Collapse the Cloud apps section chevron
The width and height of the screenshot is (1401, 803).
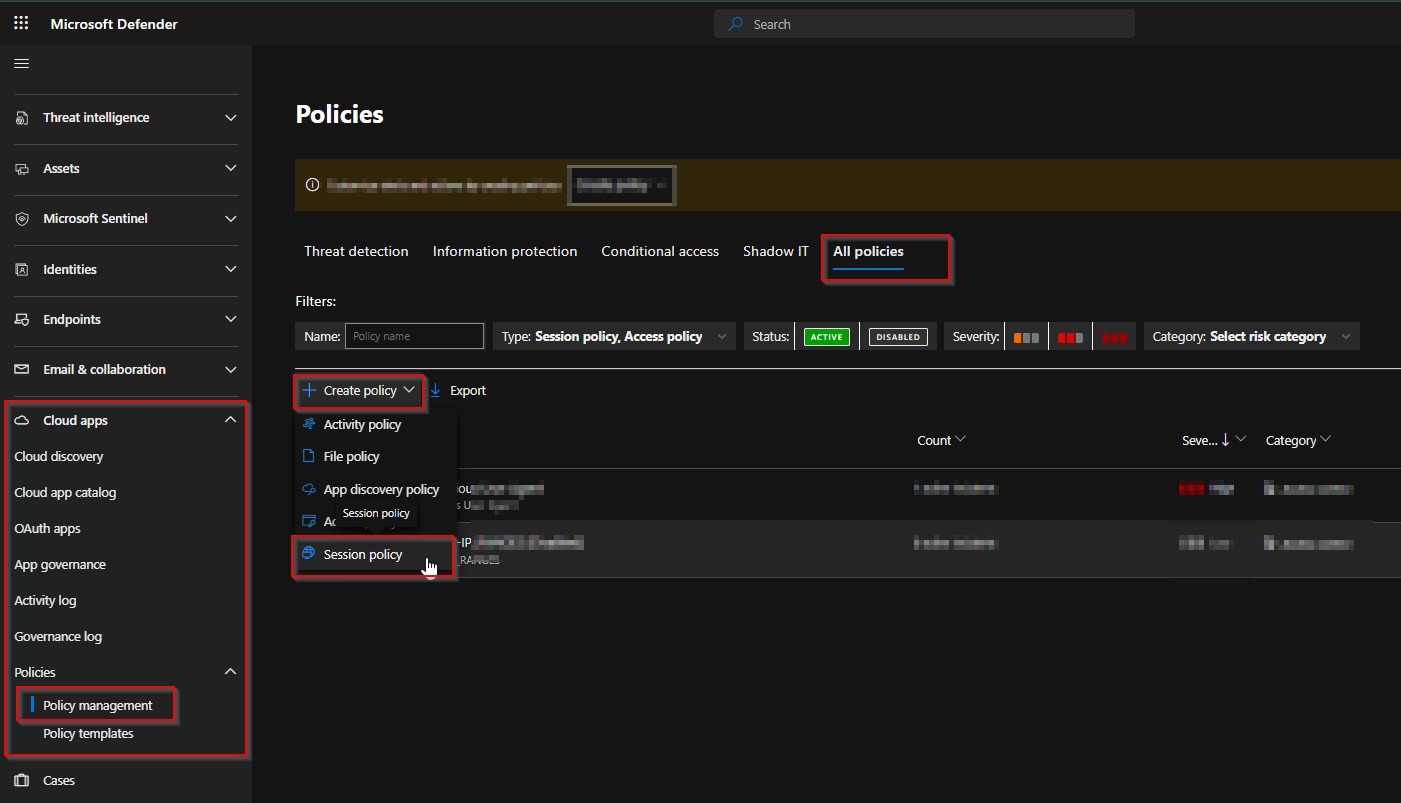tap(230, 420)
